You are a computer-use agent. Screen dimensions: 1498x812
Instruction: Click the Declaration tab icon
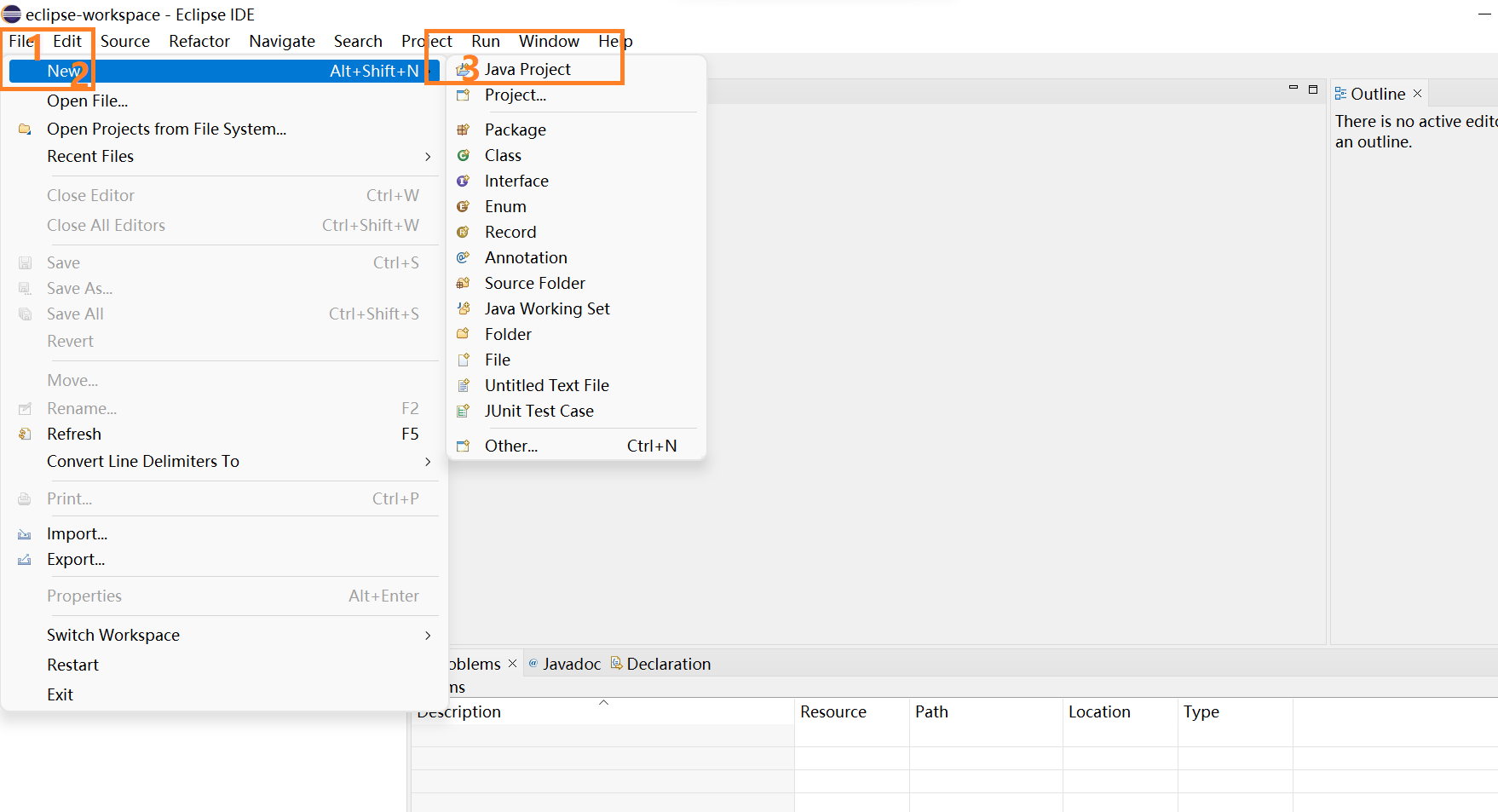click(617, 663)
